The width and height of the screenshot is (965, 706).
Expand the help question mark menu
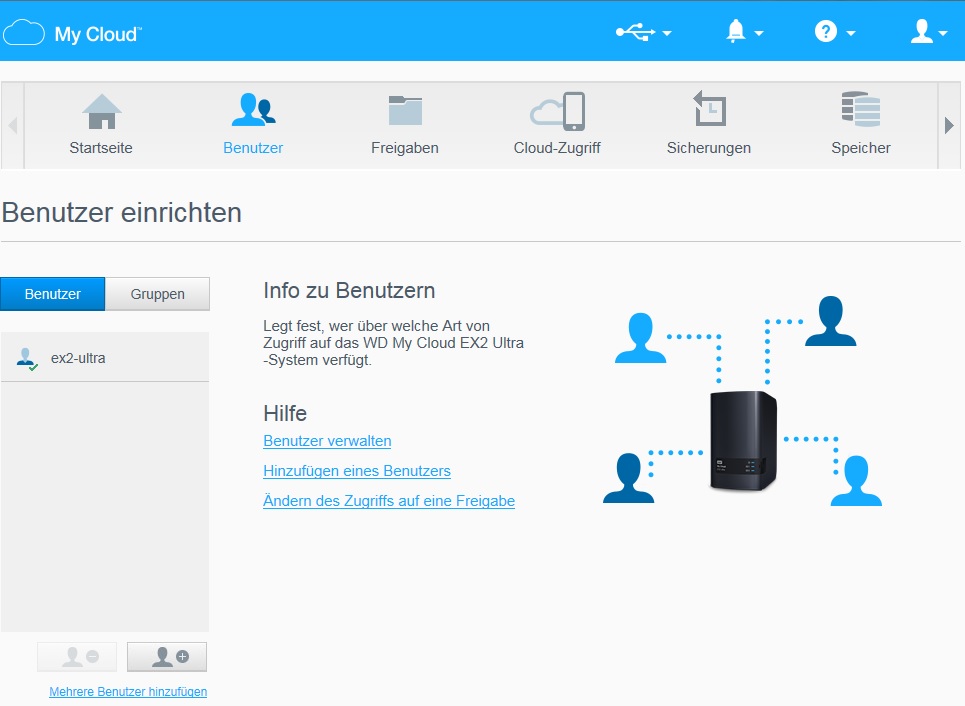click(834, 32)
